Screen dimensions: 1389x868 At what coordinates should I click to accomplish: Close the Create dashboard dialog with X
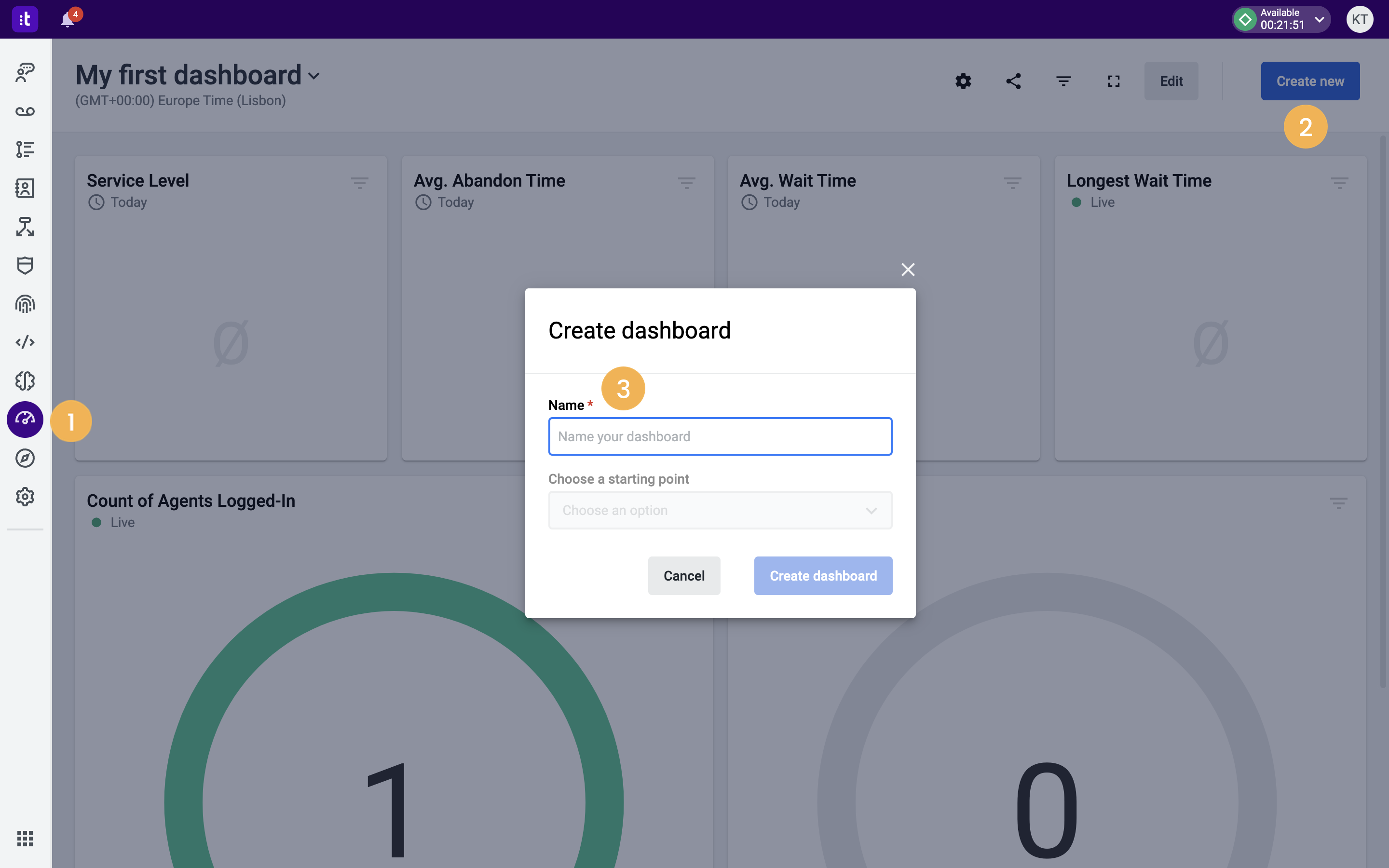[x=908, y=269]
